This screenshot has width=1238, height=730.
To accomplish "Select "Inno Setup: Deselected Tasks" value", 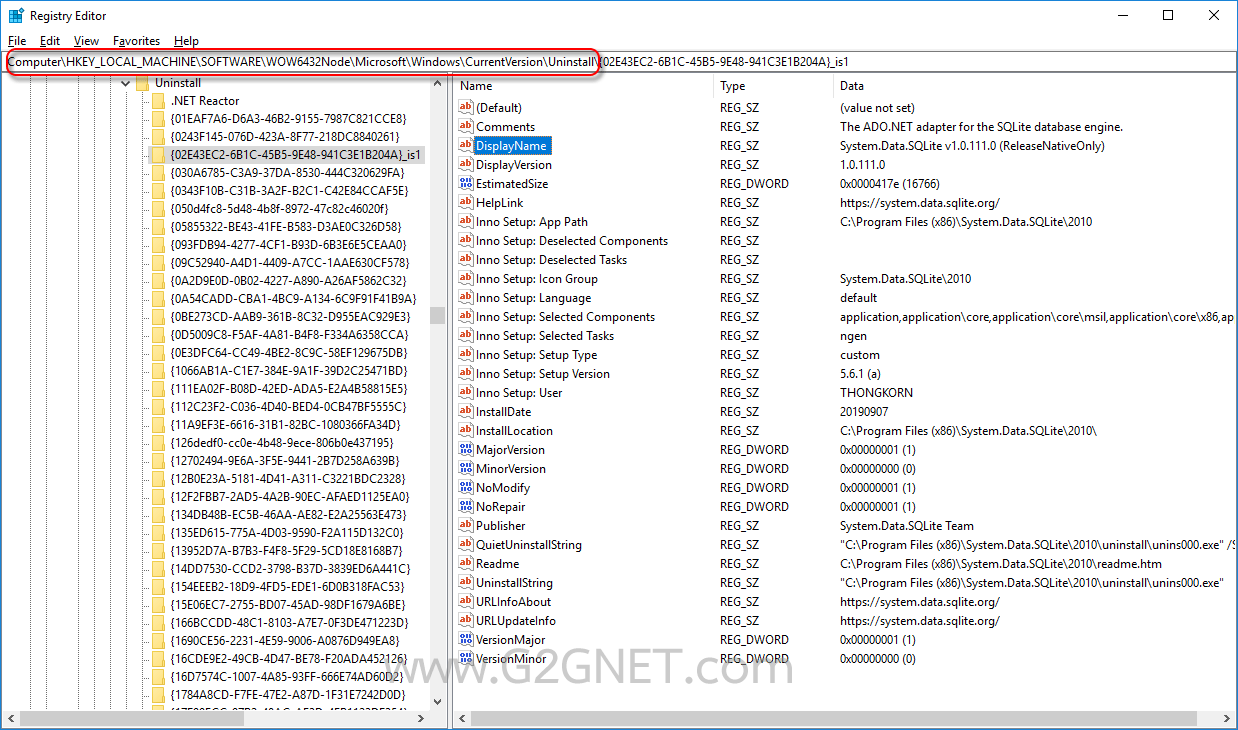I will [552, 259].
